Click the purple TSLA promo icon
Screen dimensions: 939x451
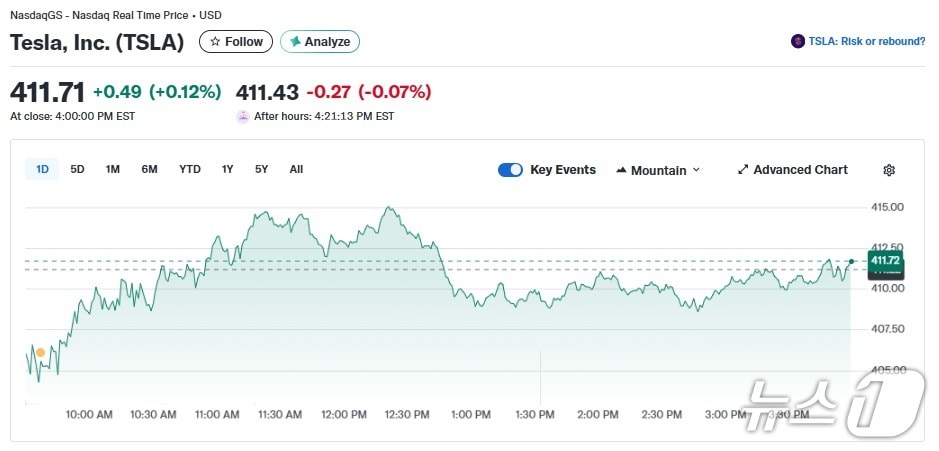[797, 42]
